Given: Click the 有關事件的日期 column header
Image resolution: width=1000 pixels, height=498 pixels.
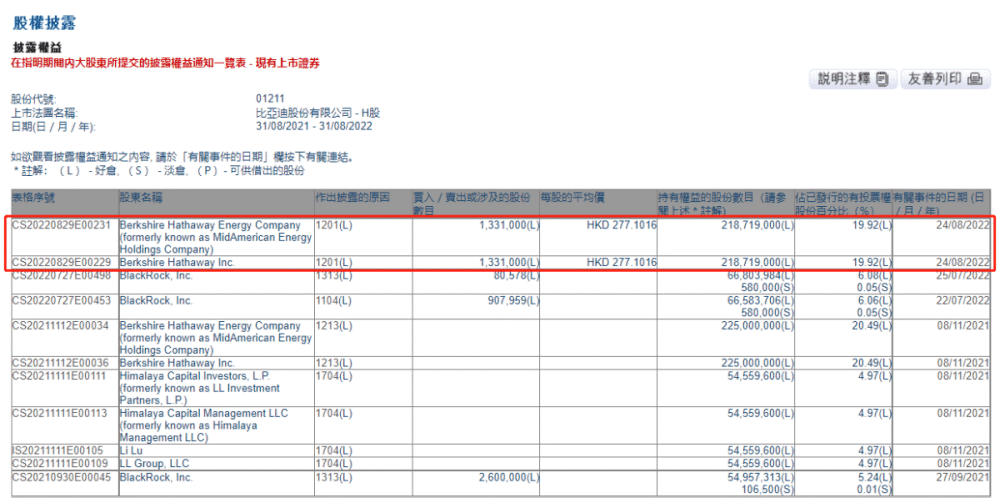Looking at the screenshot, I should pyautogui.click(x=941, y=204).
